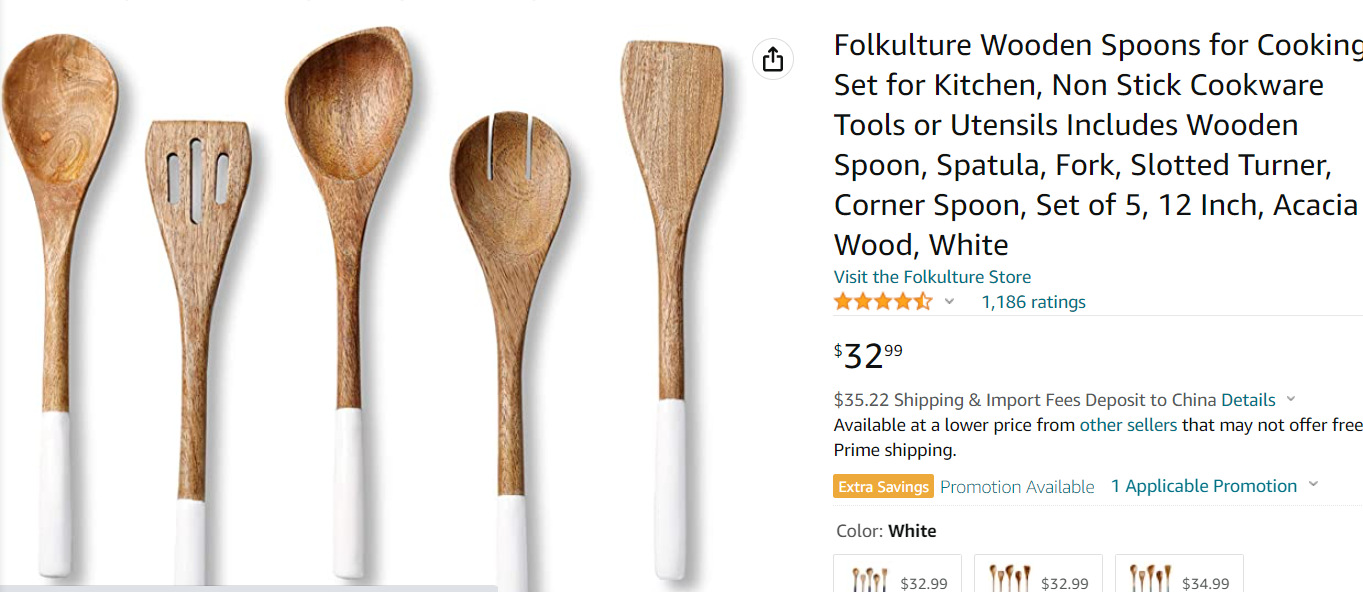Image resolution: width=1363 pixels, height=592 pixels.
Task: Click the large corner spoon in center
Action: pos(350,250)
